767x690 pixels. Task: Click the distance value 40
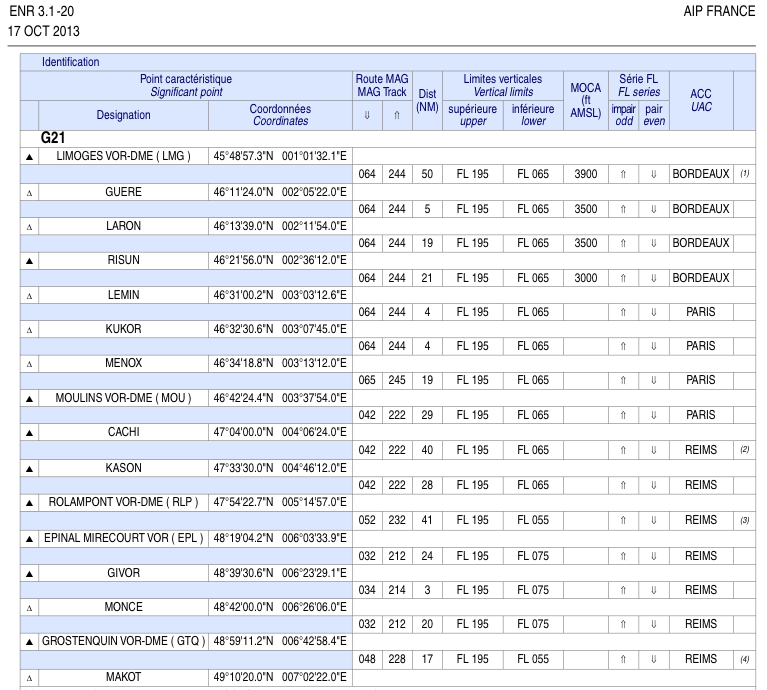tap(427, 450)
